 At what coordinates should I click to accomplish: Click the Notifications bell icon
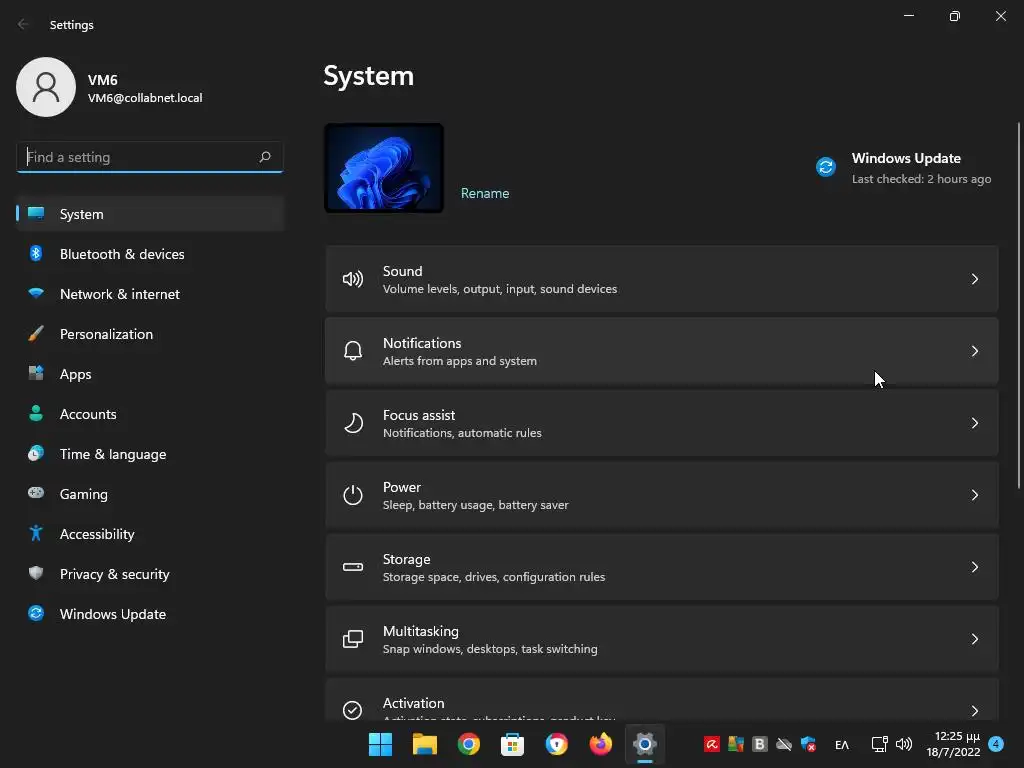click(353, 351)
